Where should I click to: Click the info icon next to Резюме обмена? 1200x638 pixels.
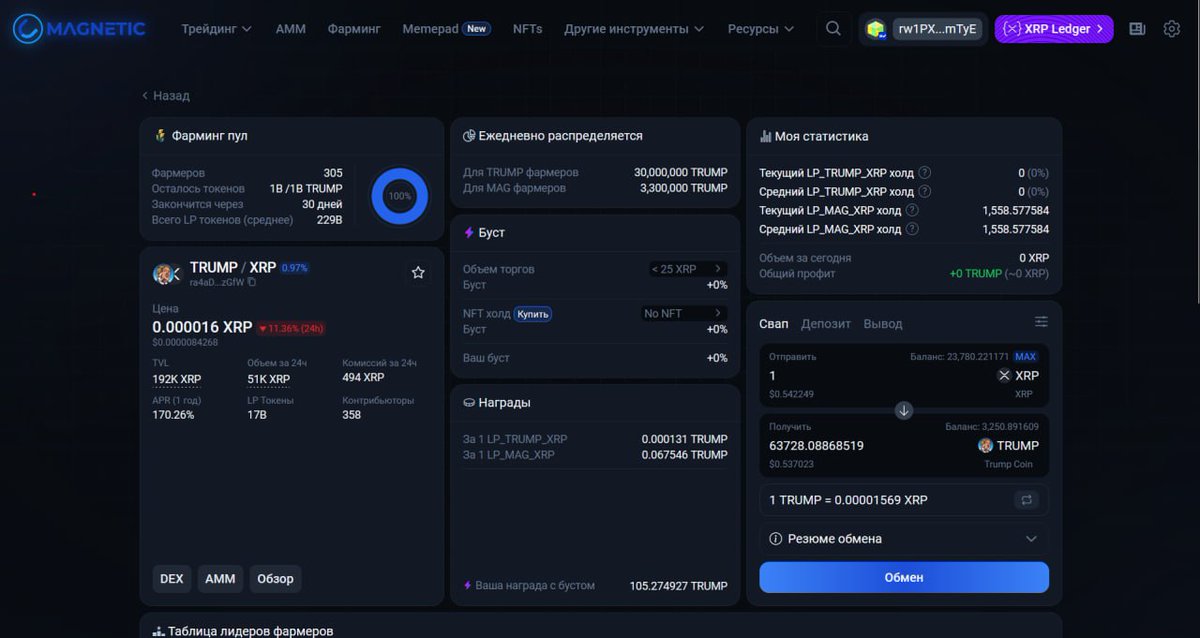coord(775,539)
